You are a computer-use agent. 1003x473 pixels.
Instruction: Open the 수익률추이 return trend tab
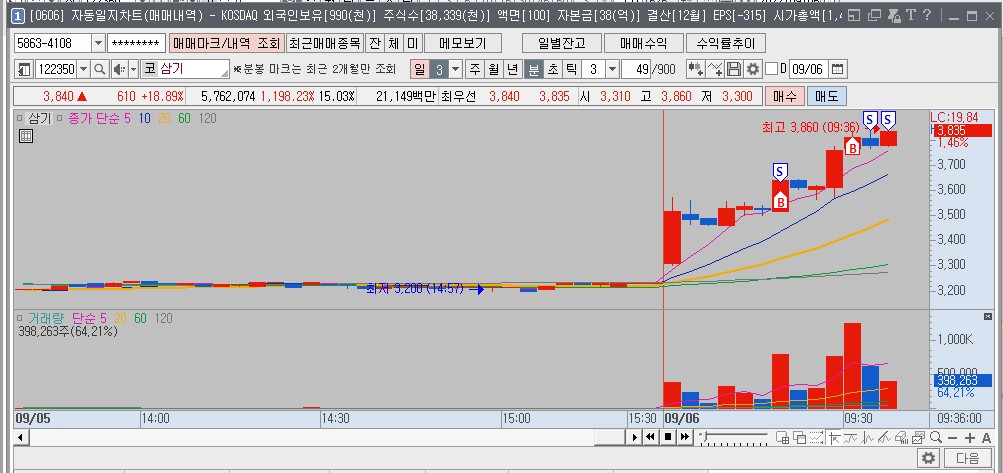(x=725, y=44)
